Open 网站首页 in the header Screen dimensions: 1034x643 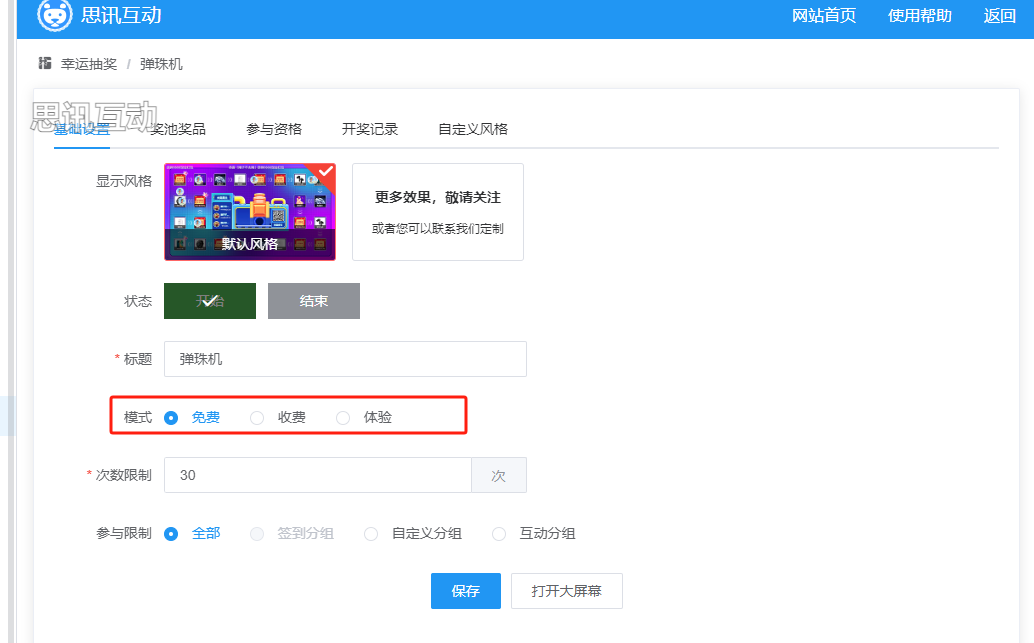point(824,15)
